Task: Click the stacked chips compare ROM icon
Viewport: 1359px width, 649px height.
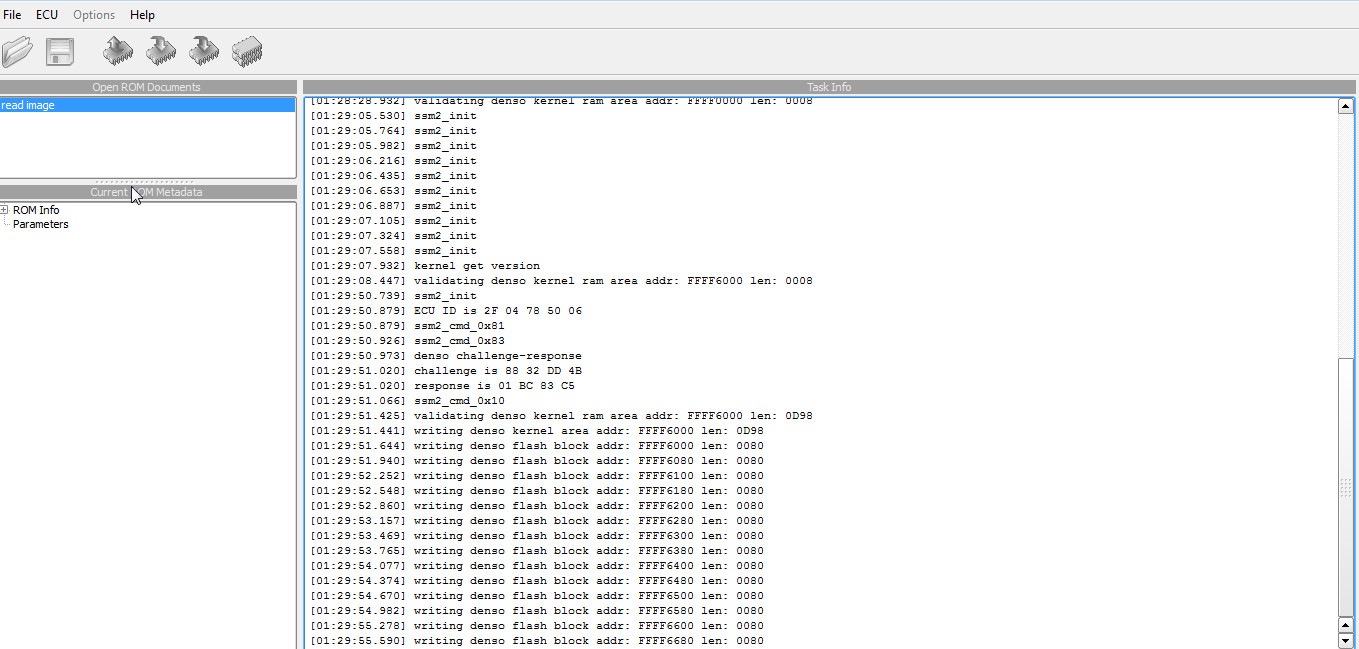Action: pos(247,51)
